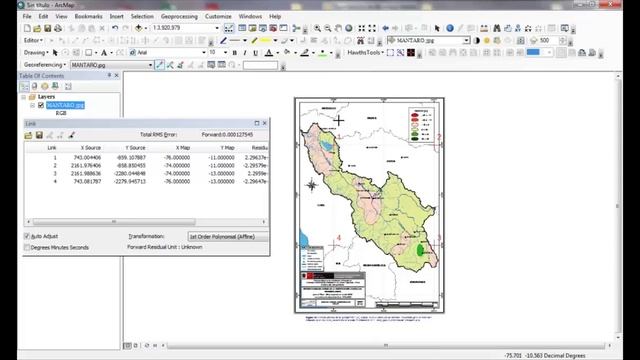
Task: Click List By Drawing Order icon
Action: [24, 87]
